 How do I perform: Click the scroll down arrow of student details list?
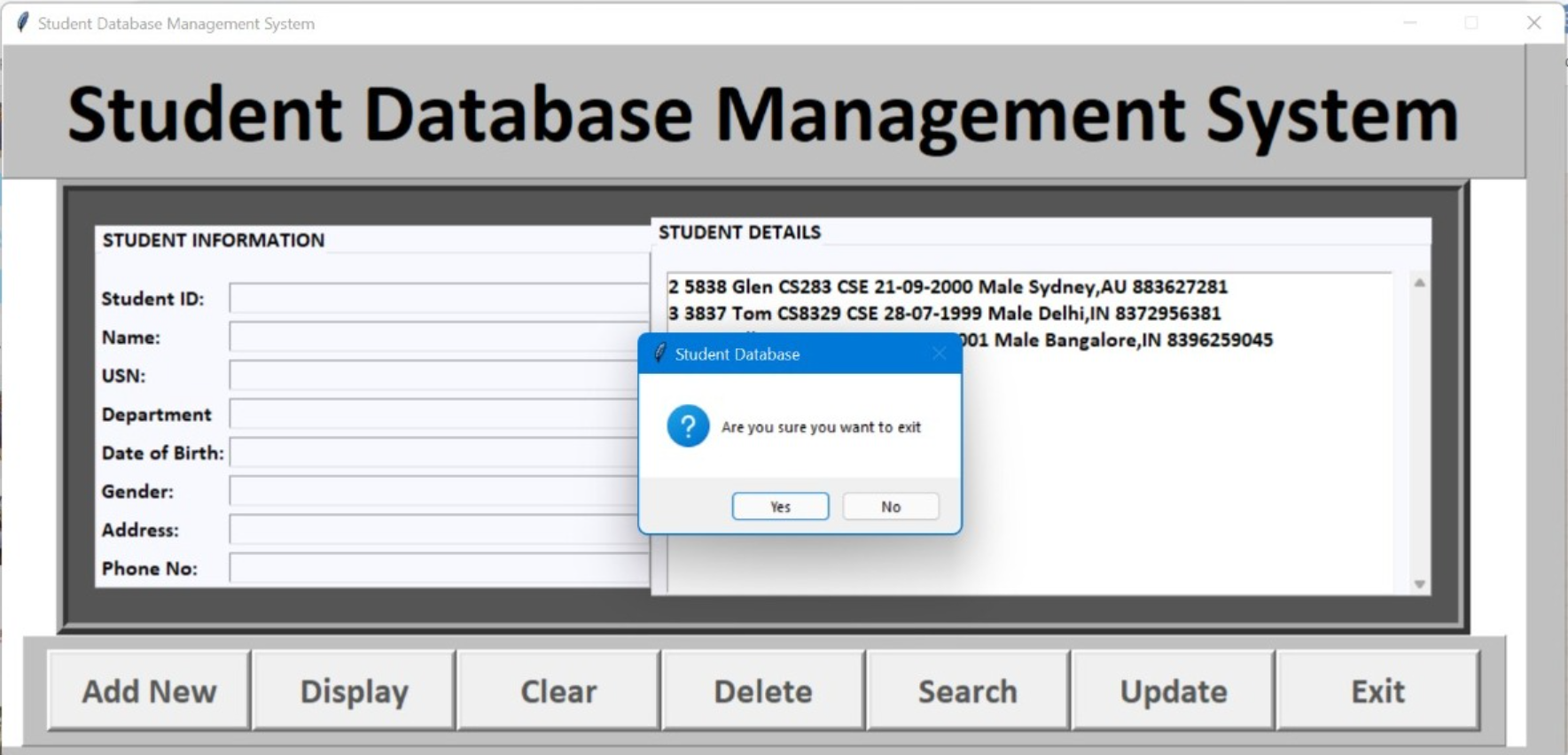[1419, 584]
